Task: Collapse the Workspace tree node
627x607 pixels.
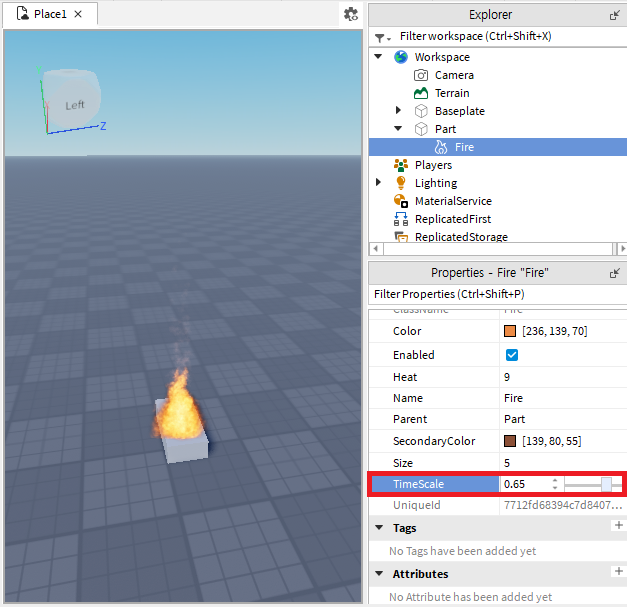Action: coord(378,57)
